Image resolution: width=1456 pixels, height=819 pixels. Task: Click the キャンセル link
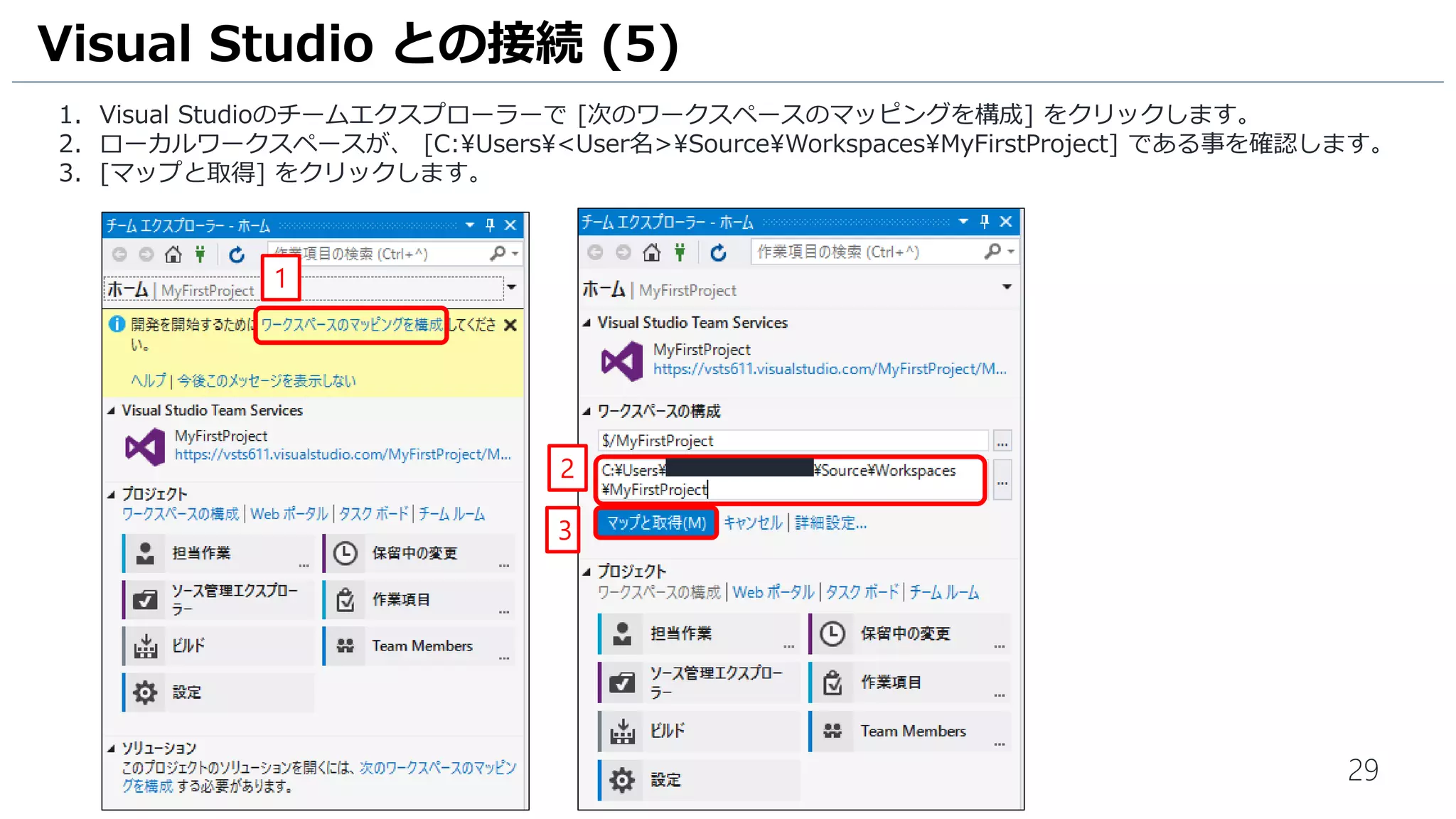tap(753, 523)
